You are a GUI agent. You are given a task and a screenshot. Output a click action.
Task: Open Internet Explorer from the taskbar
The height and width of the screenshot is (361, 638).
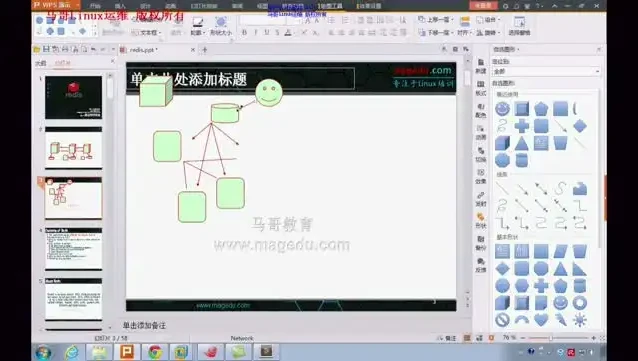tap(72, 352)
